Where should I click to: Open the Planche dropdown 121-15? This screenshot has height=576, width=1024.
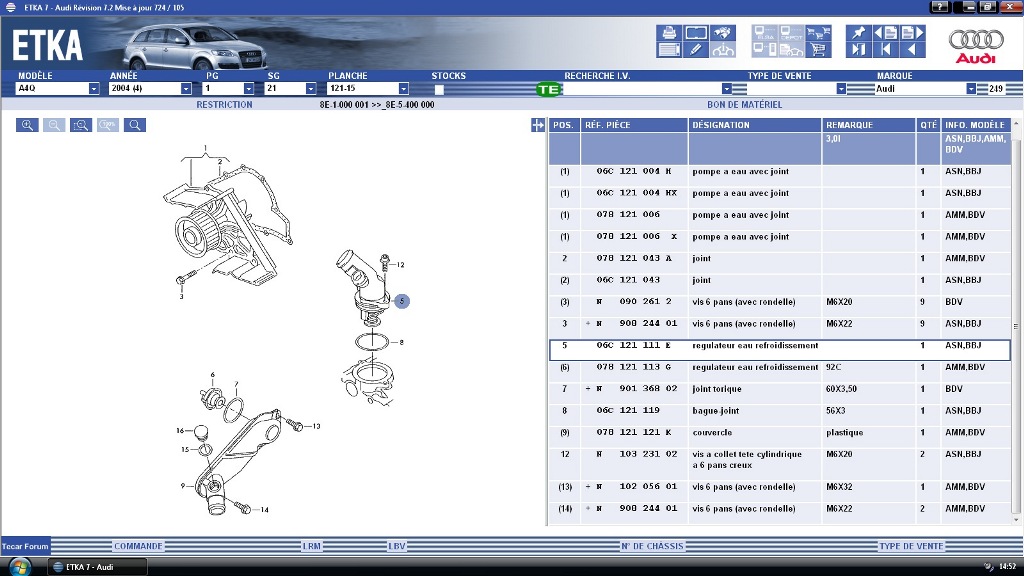tap(402, 89)
